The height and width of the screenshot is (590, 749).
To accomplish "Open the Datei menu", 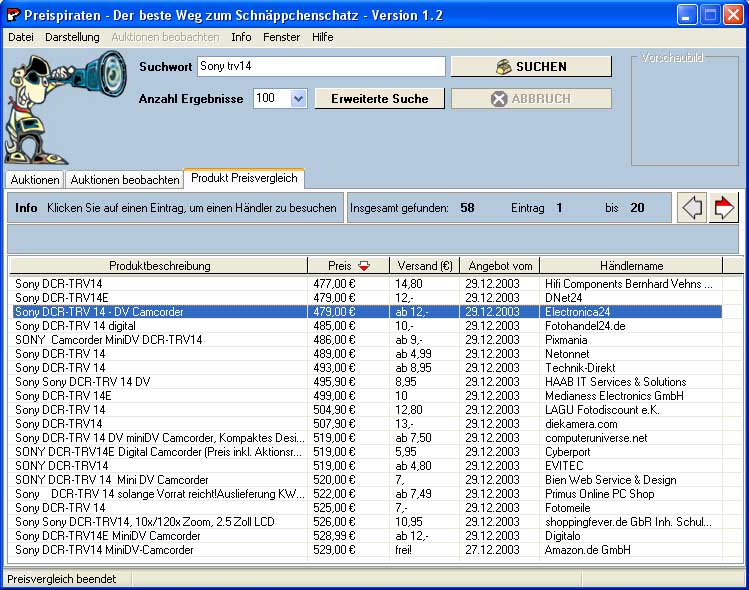I will (21, 37).
